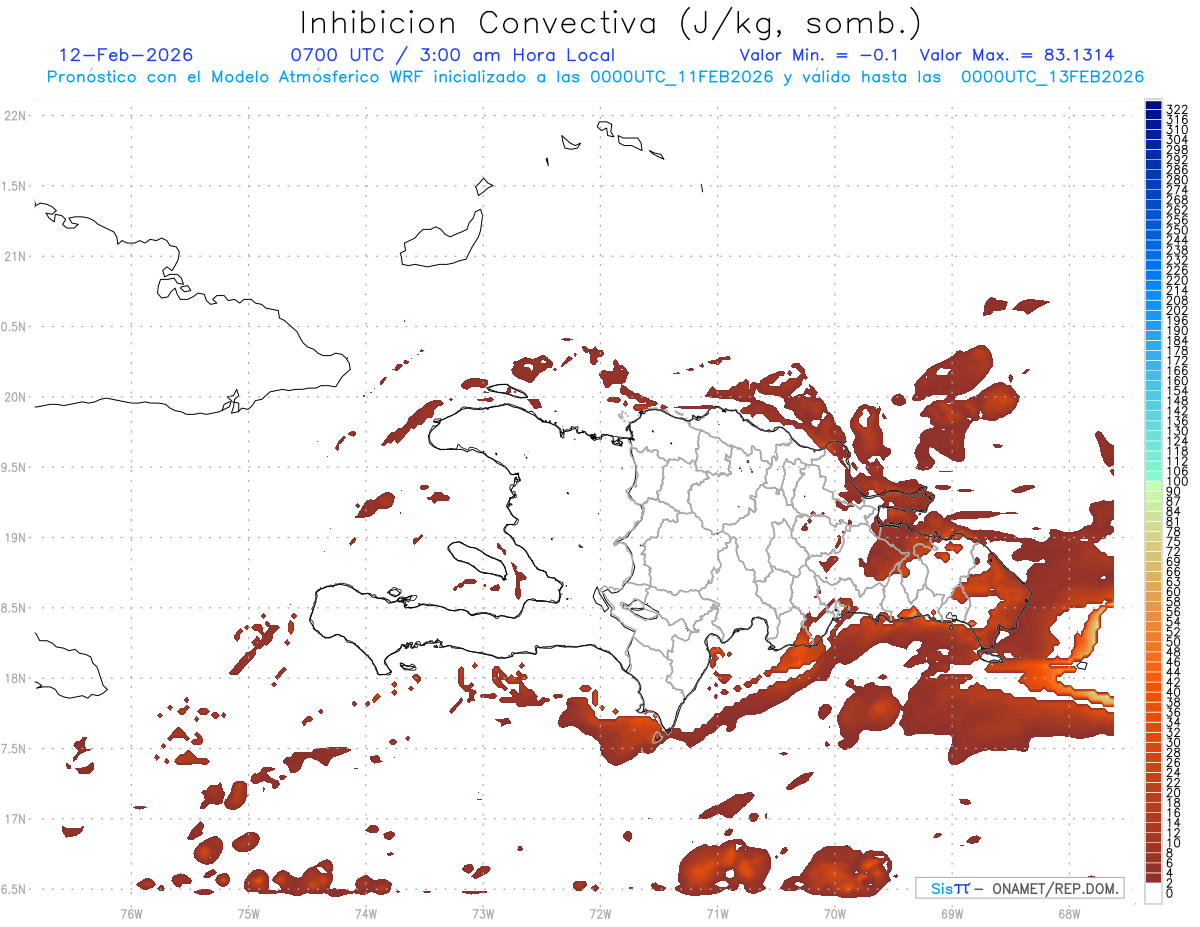Select the Valor Max. = 83.1314 readout
This screenshot has width=1200, height=927.
point(1017,55)
